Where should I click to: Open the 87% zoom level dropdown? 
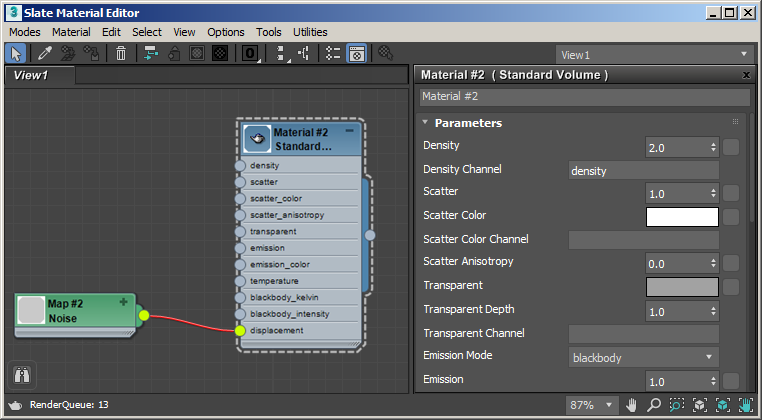click(592, 404)
